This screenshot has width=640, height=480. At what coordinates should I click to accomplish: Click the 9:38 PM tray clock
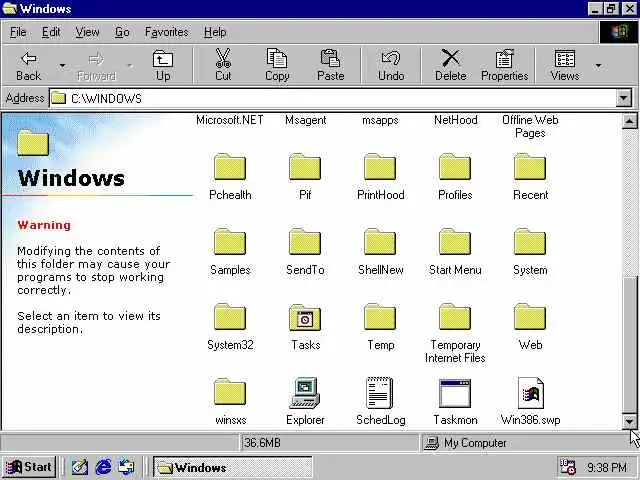[607, 467]
